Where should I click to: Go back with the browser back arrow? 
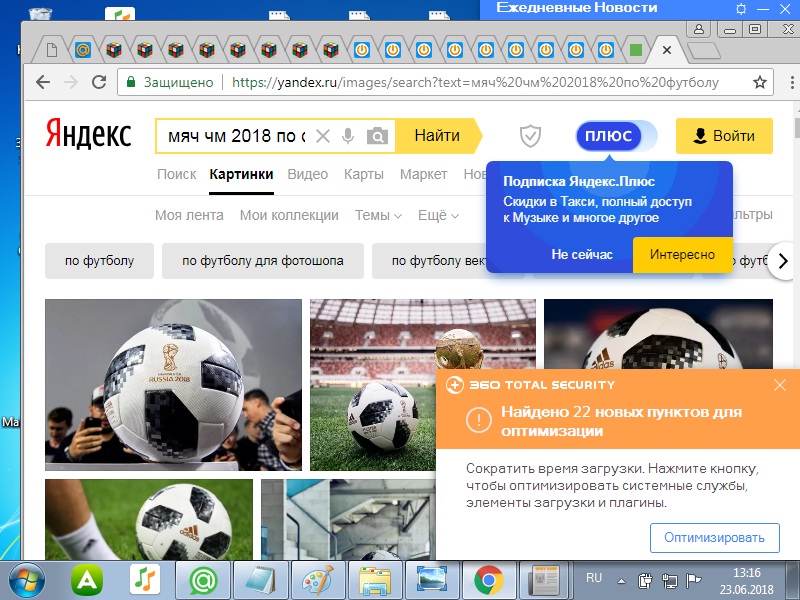point(43,82)
